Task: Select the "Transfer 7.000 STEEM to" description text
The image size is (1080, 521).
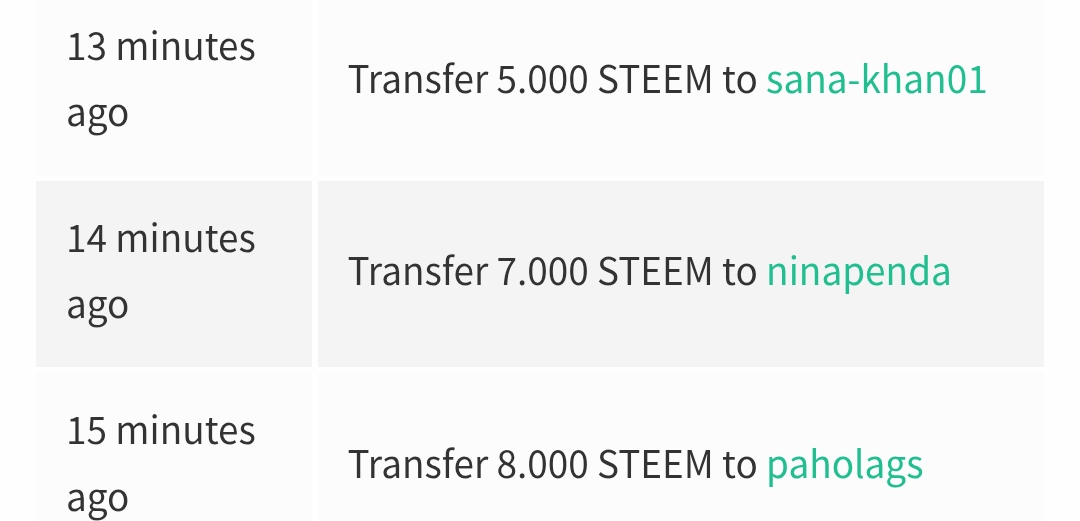Action: point(552,271)
